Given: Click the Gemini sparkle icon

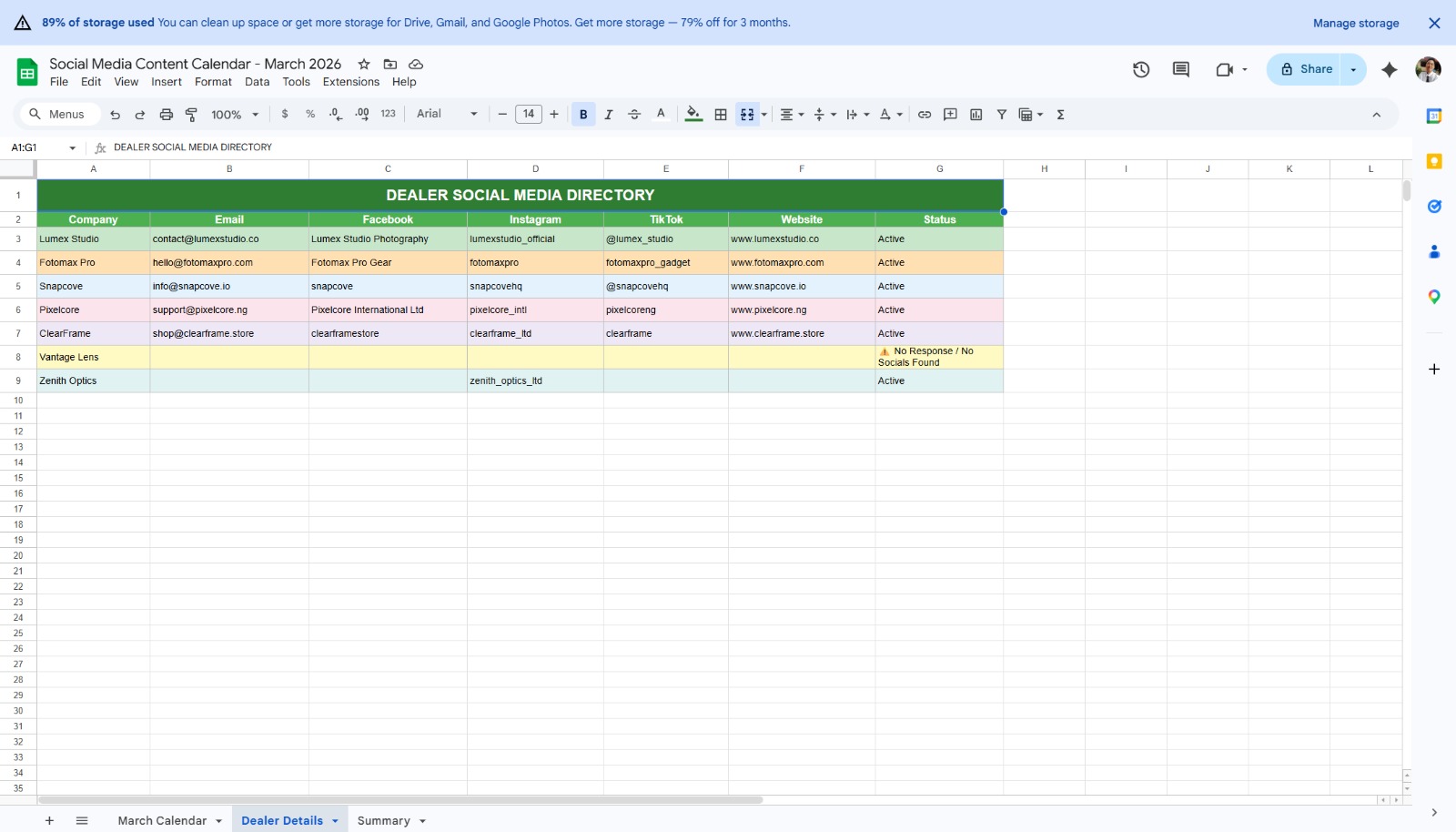Looking at the screenshot, I should (x=1389, y=69).
